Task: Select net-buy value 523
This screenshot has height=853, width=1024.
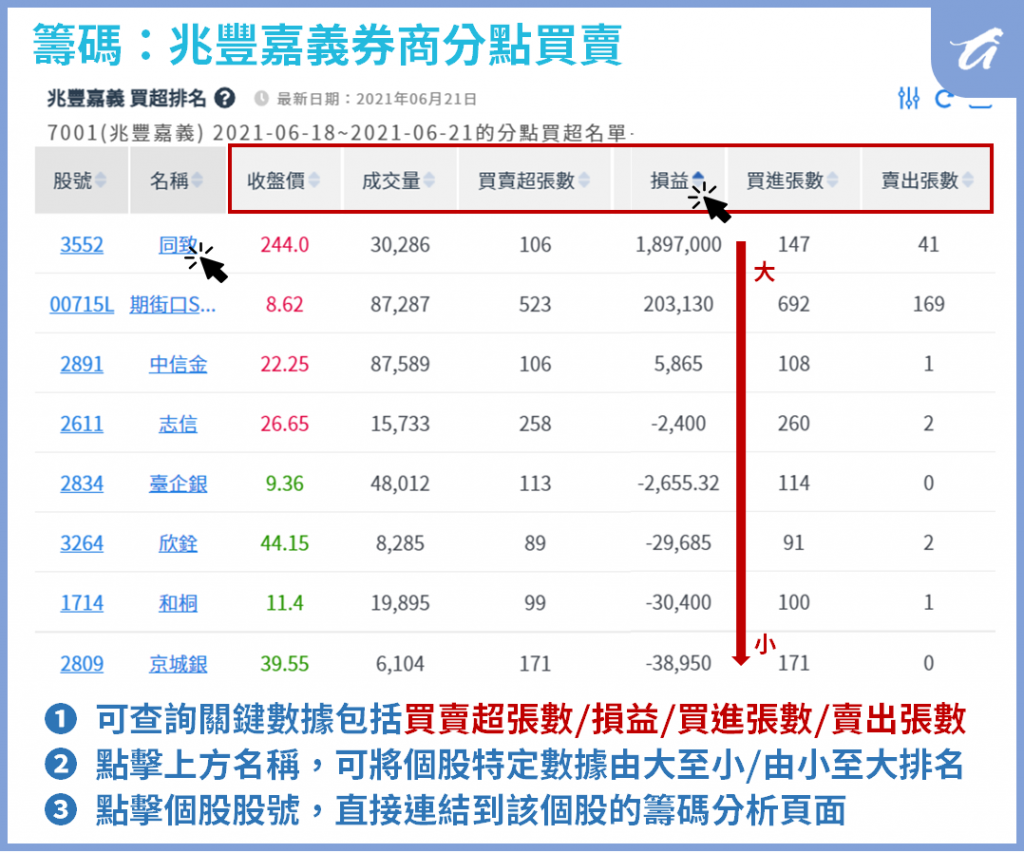Action: click(536, 304)
